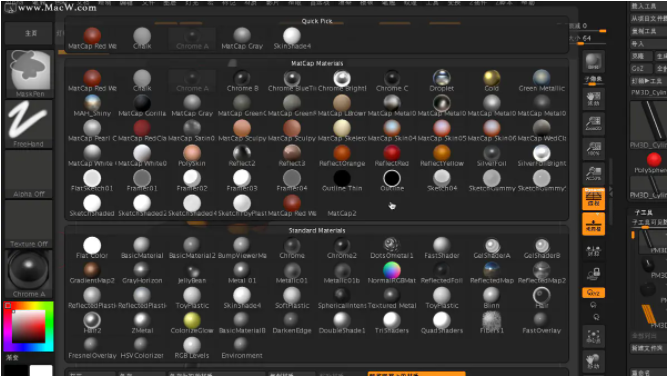Select the Flat Color standard material
Viewport: 667px width, 377px height.
(92, 248)
